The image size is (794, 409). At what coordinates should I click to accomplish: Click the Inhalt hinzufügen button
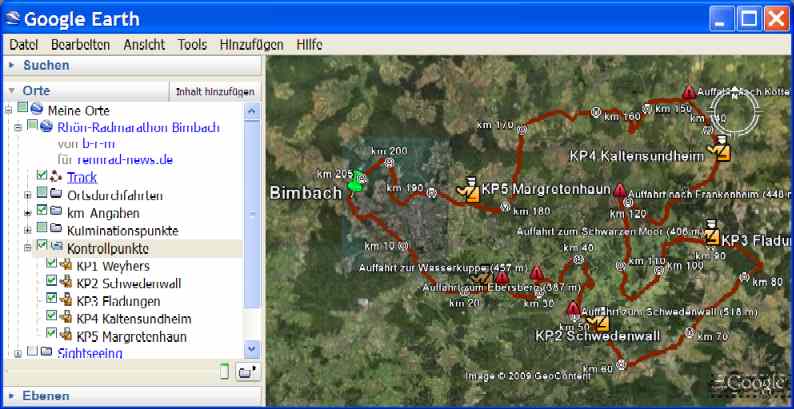(215, 91)
